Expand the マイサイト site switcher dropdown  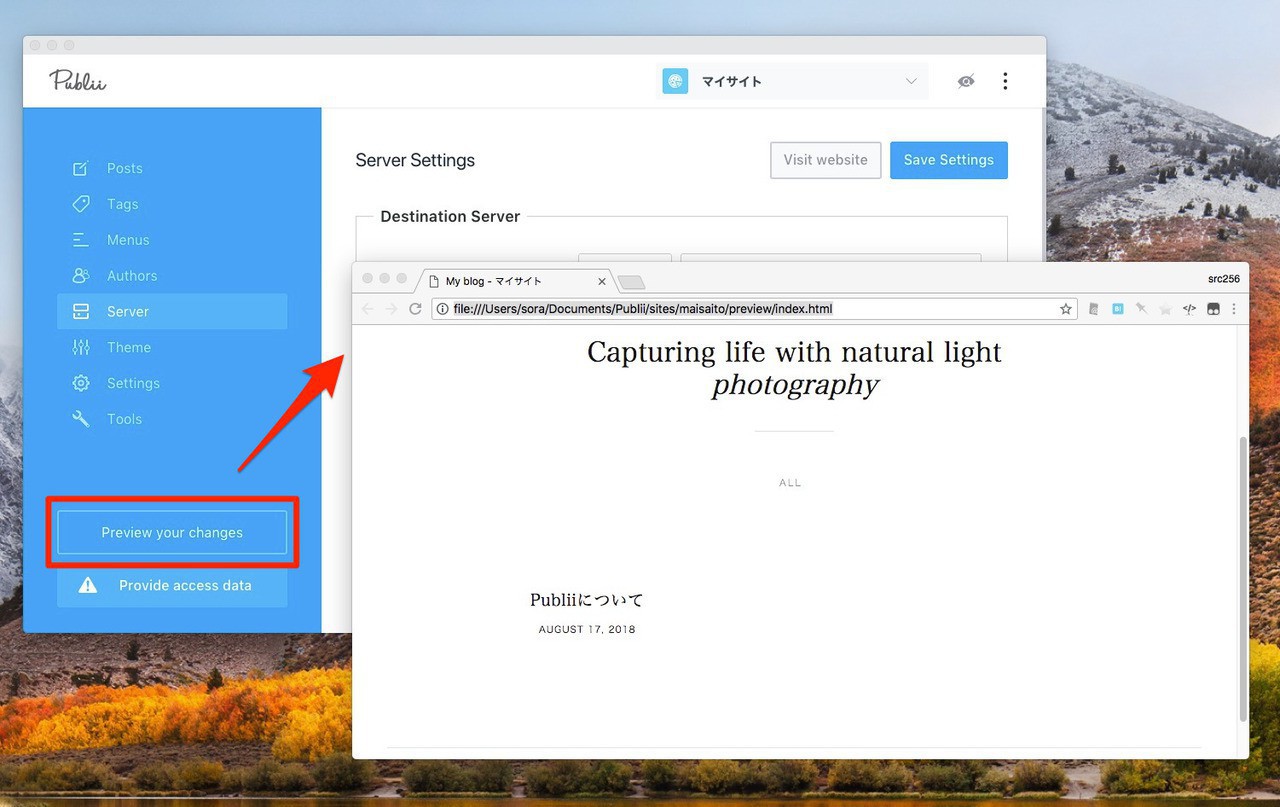(792, 82)
